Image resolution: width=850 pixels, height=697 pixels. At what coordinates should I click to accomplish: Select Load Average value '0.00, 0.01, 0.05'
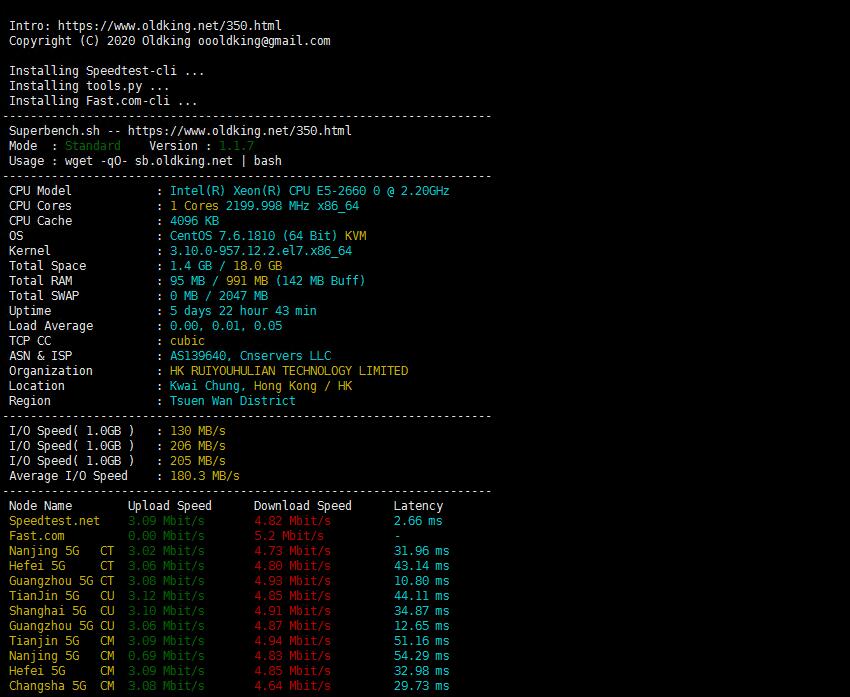pos(226,326)
